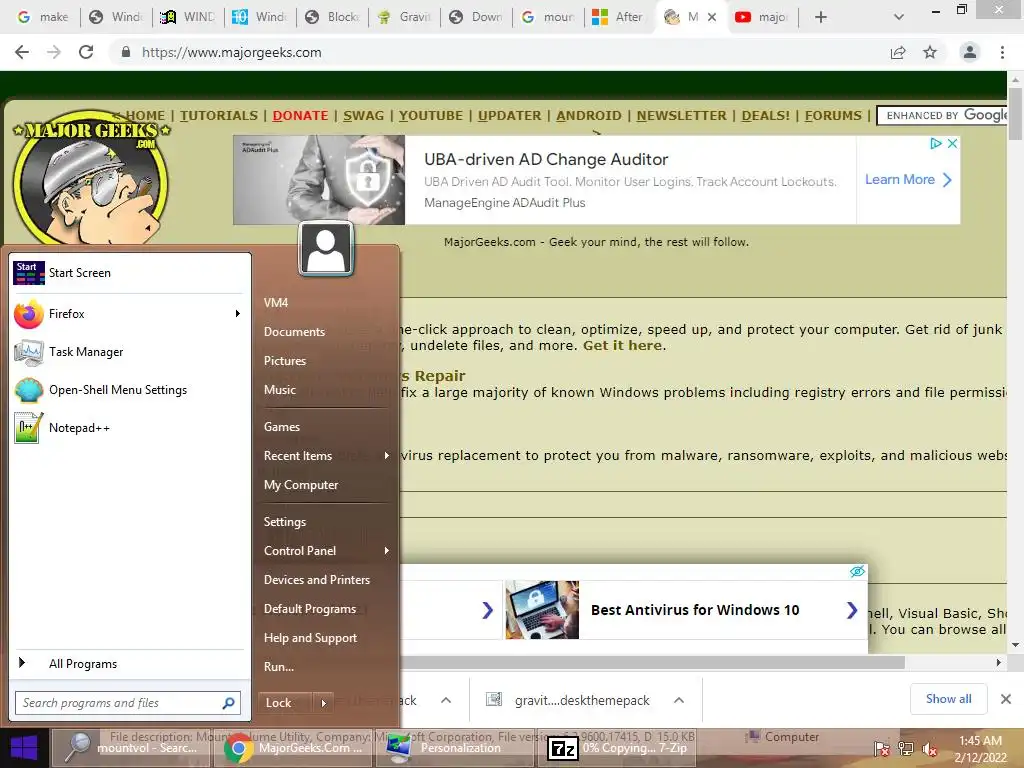
Task: Switch to the 'make' Google tab
Action: tap(42, 17)
